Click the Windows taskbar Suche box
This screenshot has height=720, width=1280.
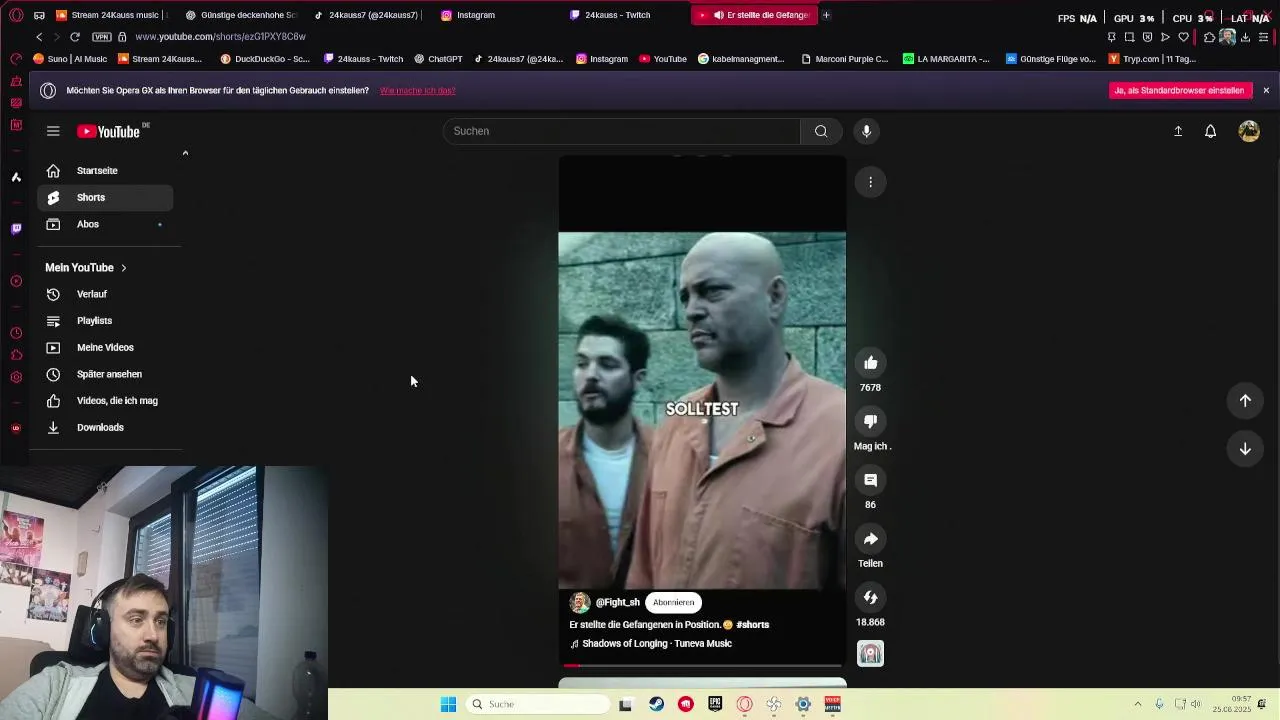click(538, 704)
